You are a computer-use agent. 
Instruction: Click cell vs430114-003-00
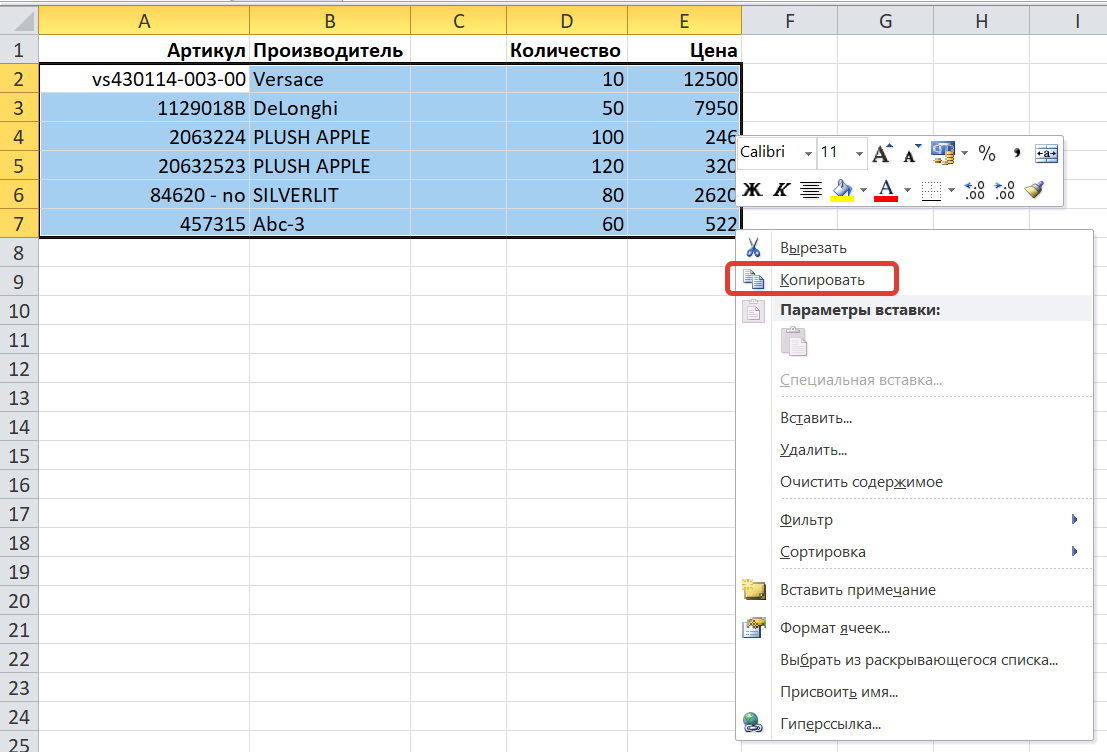point(144,79)
